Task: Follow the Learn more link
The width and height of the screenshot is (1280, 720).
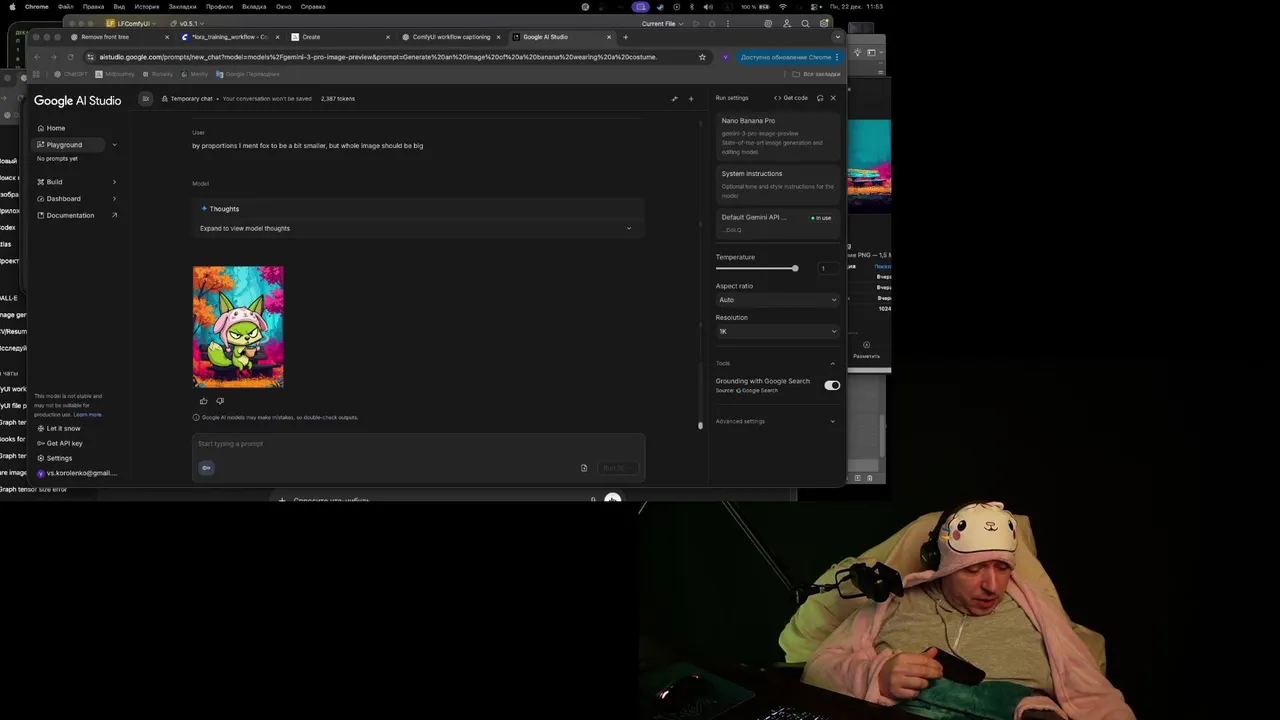Action: (87, 414)
